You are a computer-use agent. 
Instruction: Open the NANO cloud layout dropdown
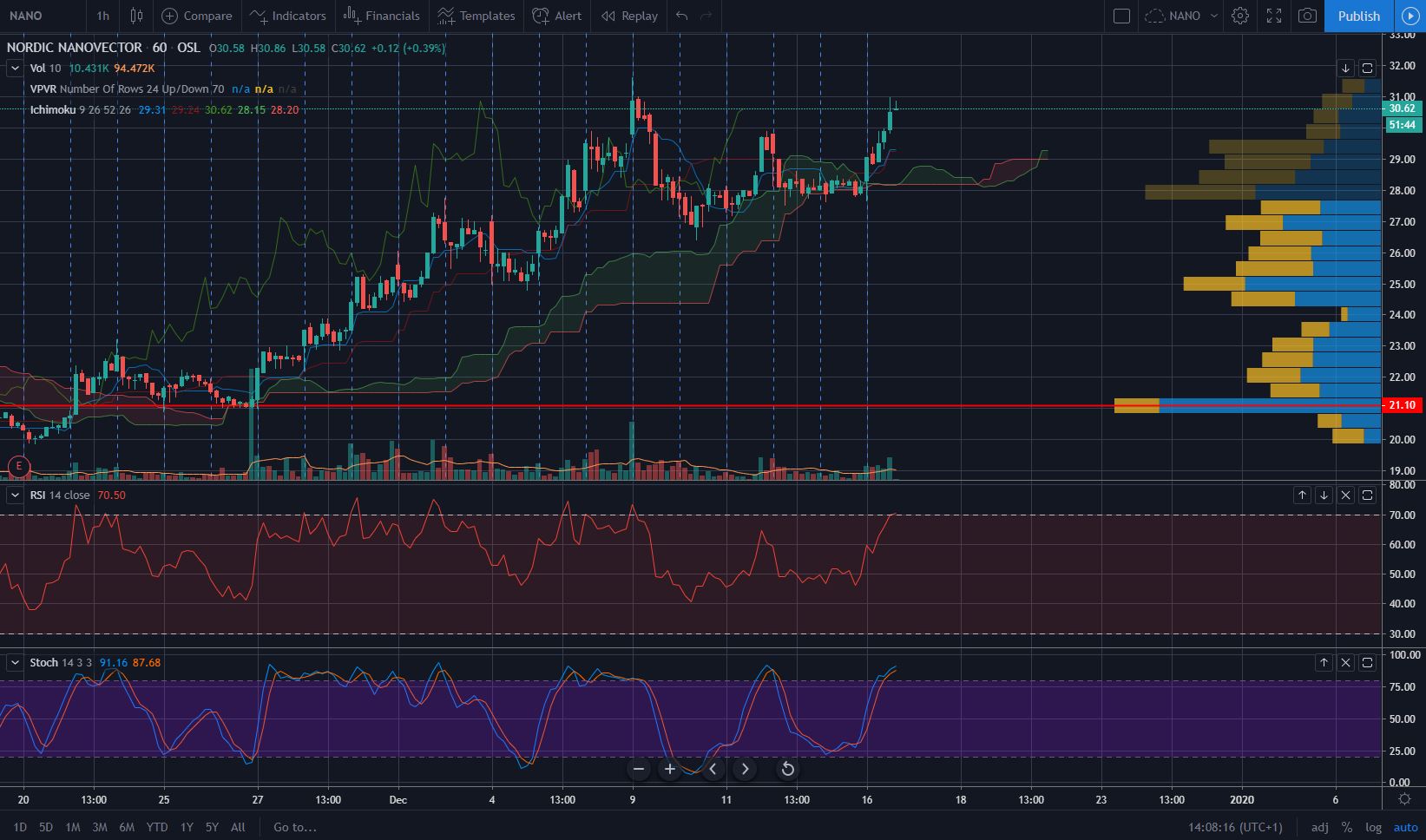pos(1180,16)
